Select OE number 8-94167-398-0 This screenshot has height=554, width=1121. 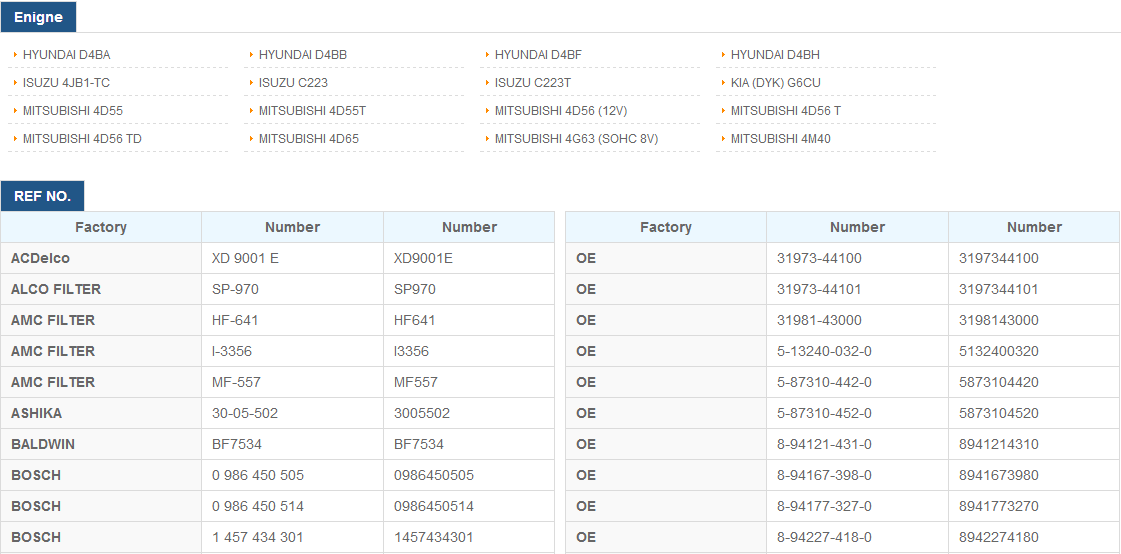[x=824, y=475]
